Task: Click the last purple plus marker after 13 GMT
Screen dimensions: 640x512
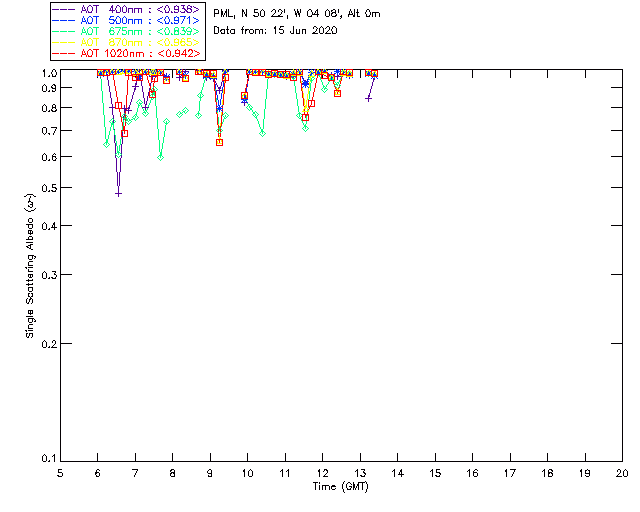Action: pos(369,98)
